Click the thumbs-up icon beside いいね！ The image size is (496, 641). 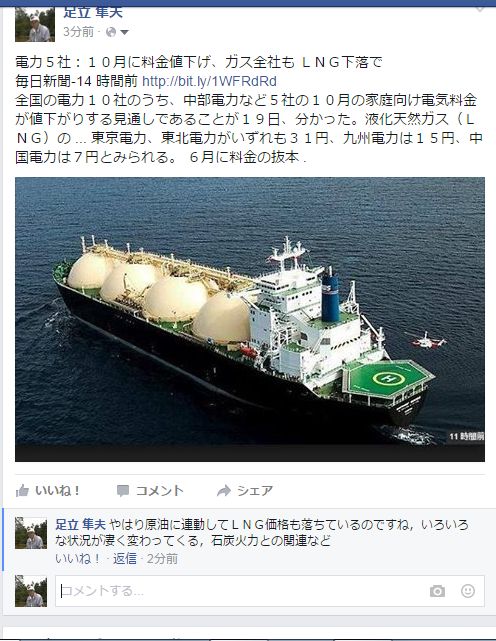pos(22,490)
